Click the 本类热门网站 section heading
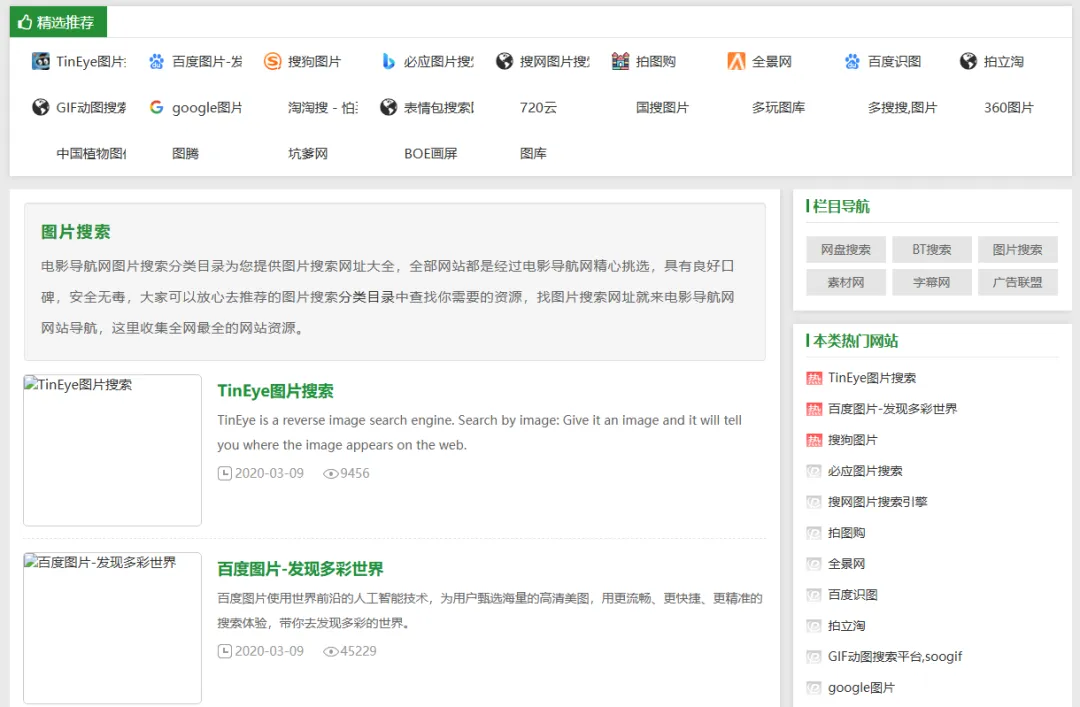 tap(855, 341)
